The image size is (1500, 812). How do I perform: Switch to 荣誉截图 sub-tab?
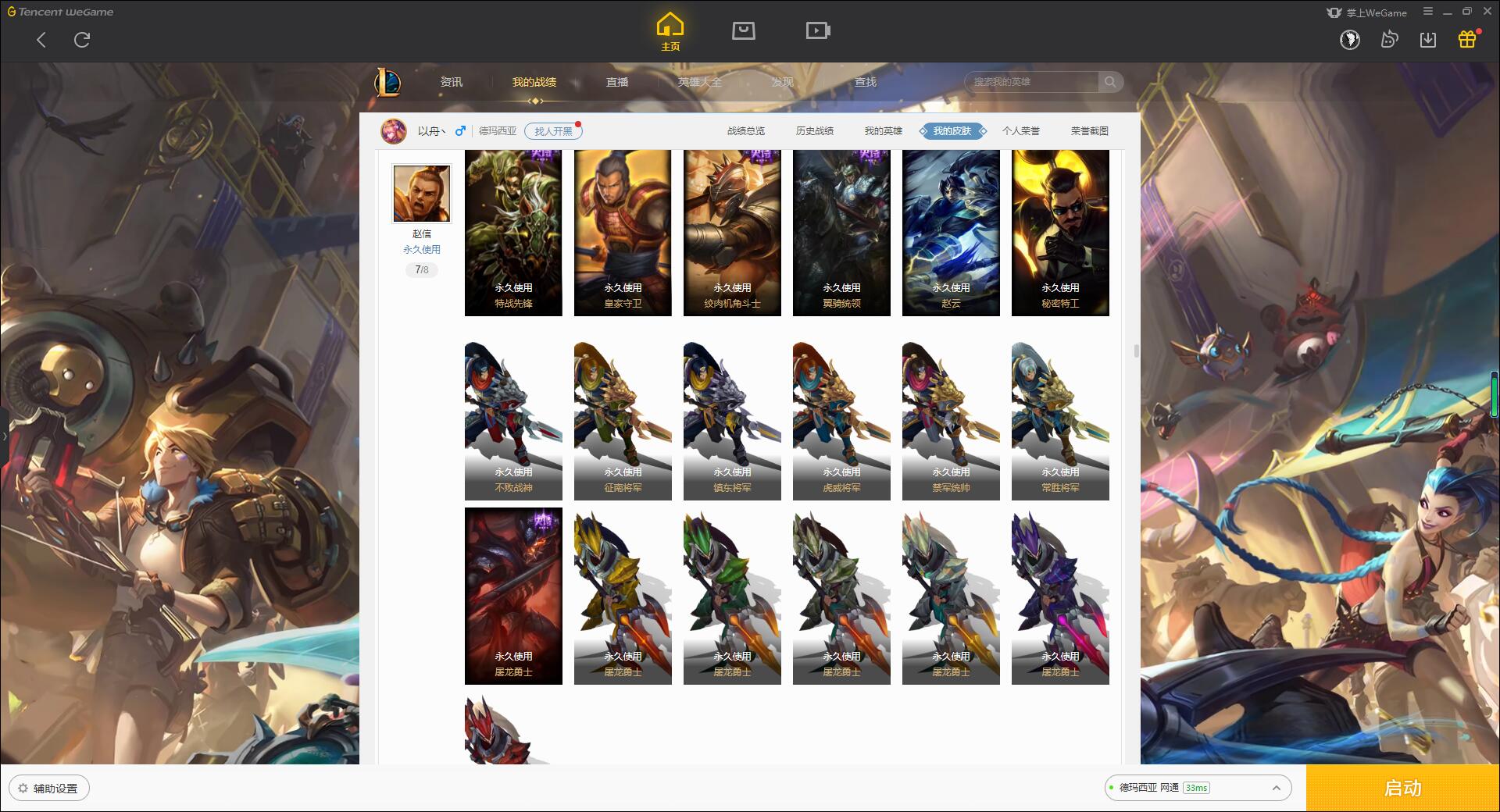click(x=1090, y=131)
